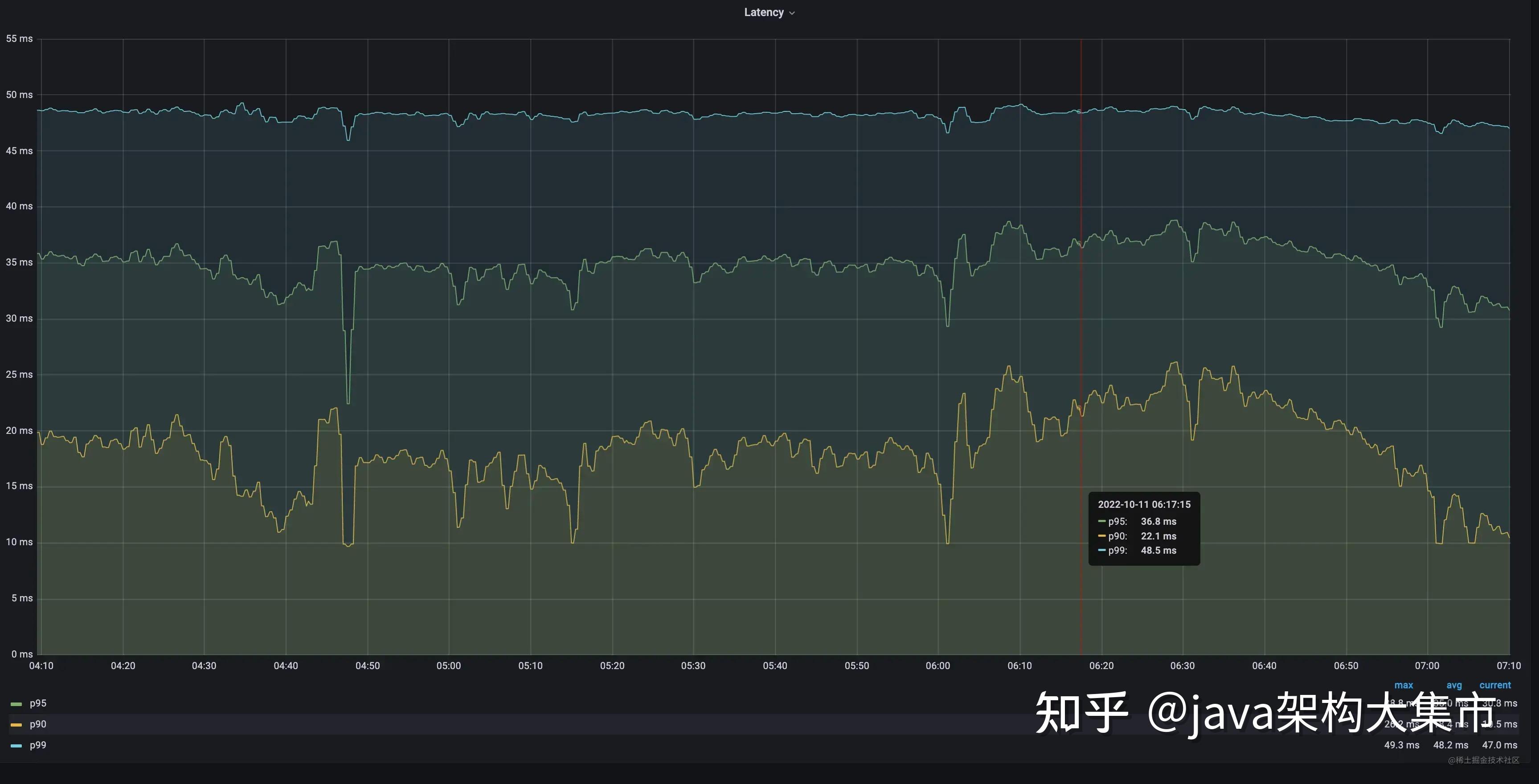Toggle the p95 series in legend
Screen dimensions: 1539x784
37,703
